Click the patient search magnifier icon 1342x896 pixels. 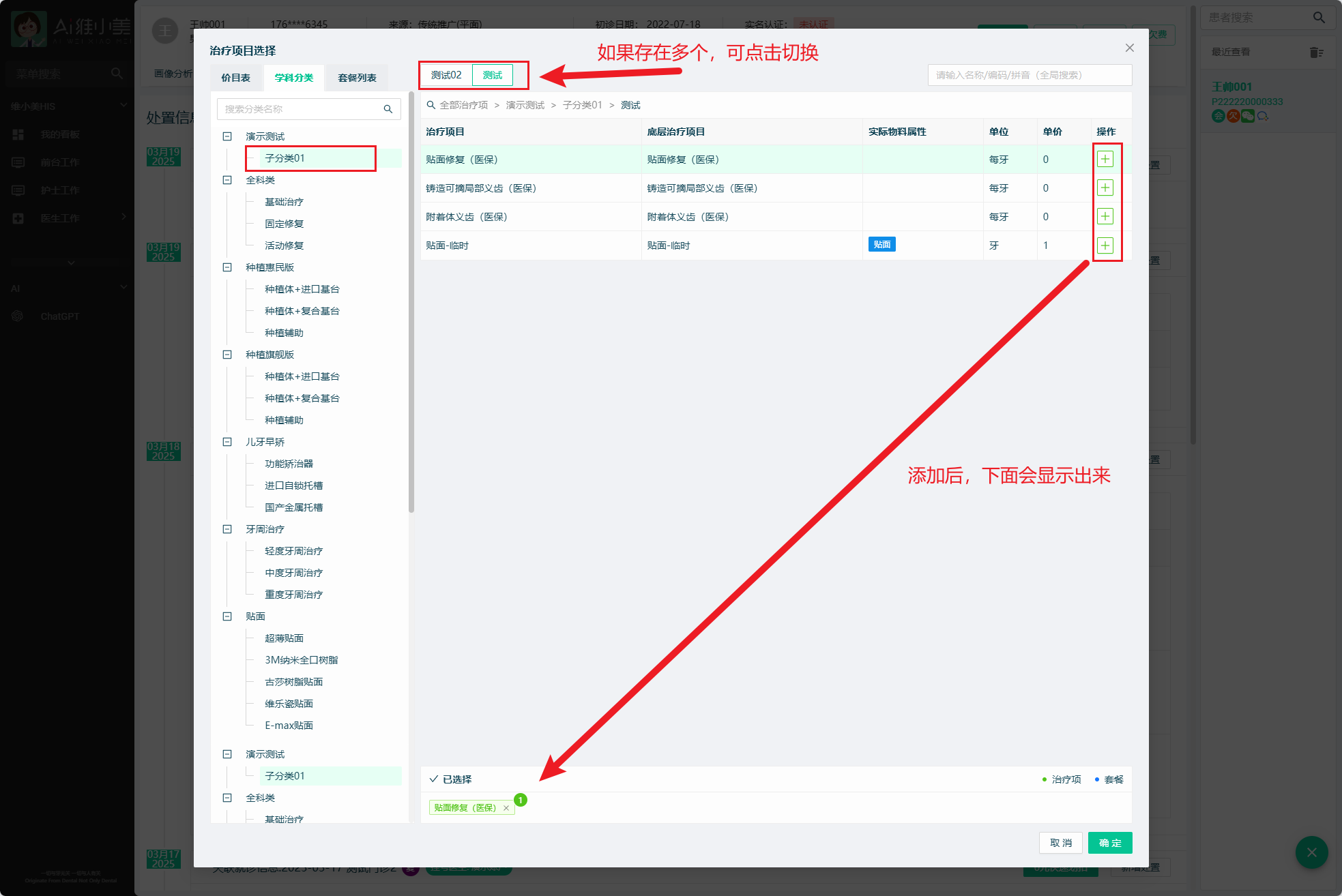click(1319, 18)
